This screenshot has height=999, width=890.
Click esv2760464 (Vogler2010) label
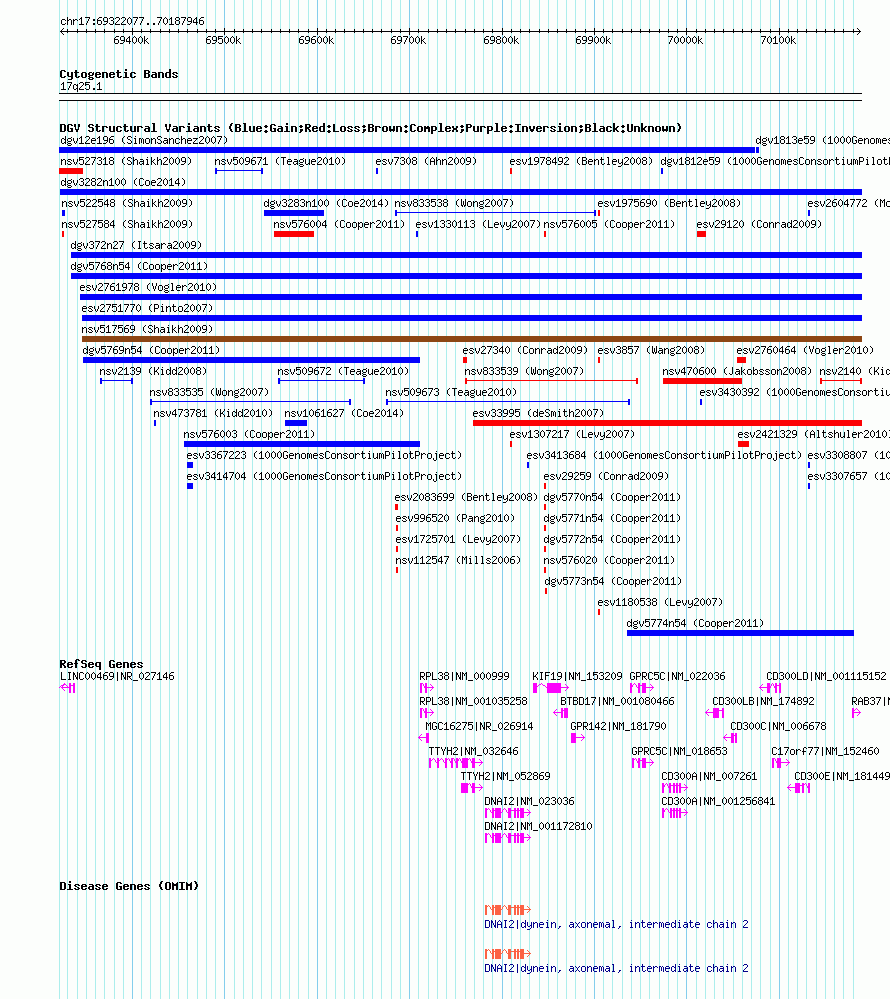pos(805,350)
